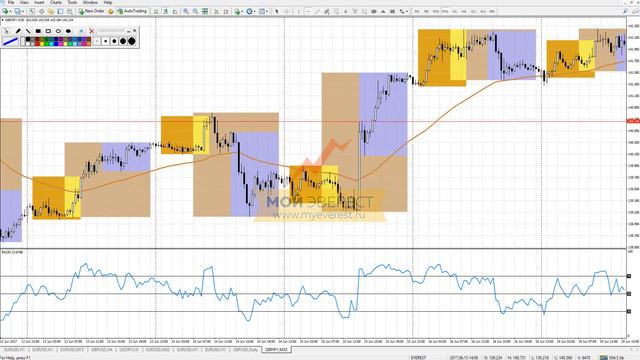Pick the yellow color swatch
Screen dimensions: 640x360
click(x=42, y=44)
